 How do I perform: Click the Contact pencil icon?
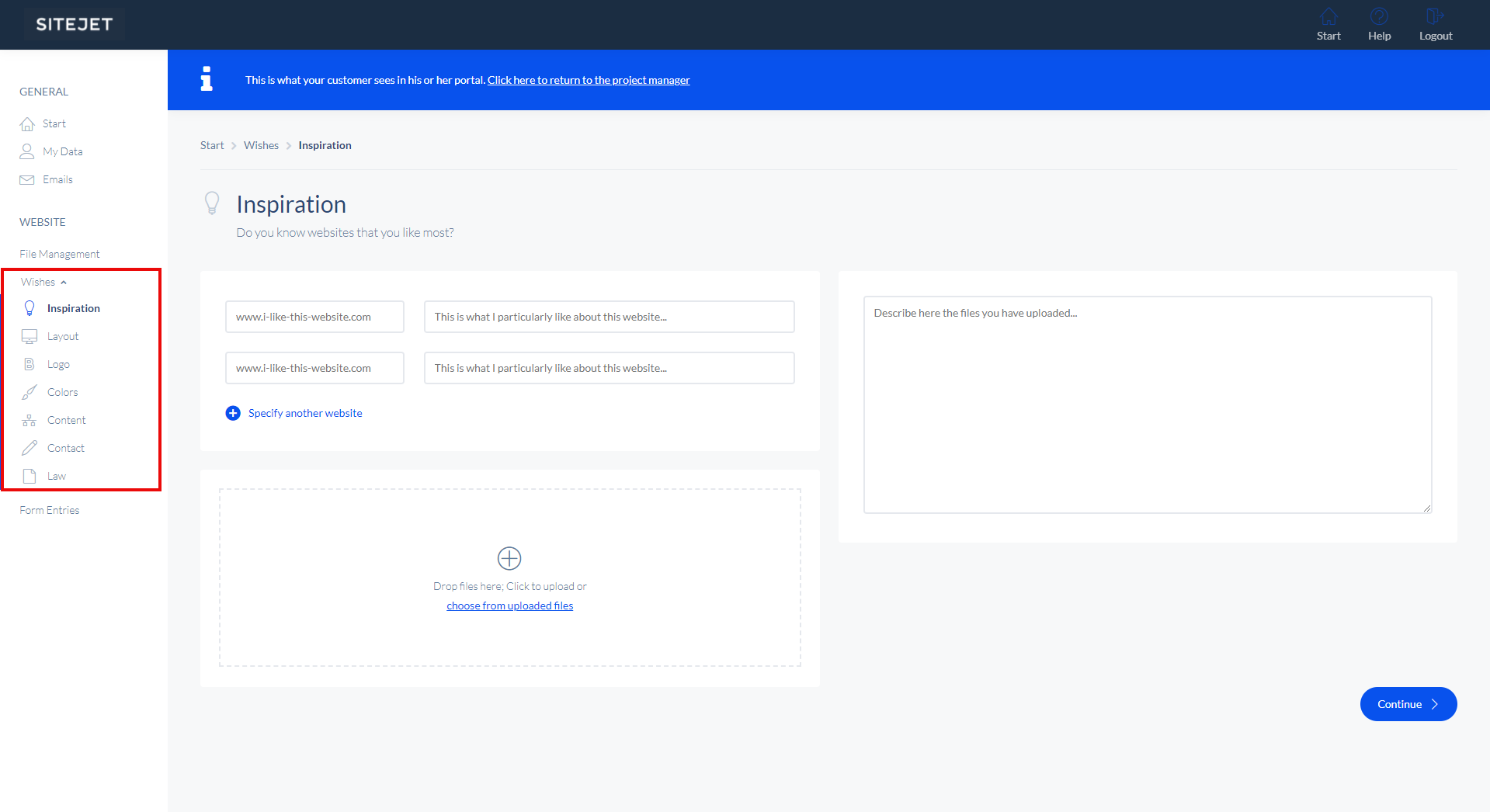pos(30,448)
